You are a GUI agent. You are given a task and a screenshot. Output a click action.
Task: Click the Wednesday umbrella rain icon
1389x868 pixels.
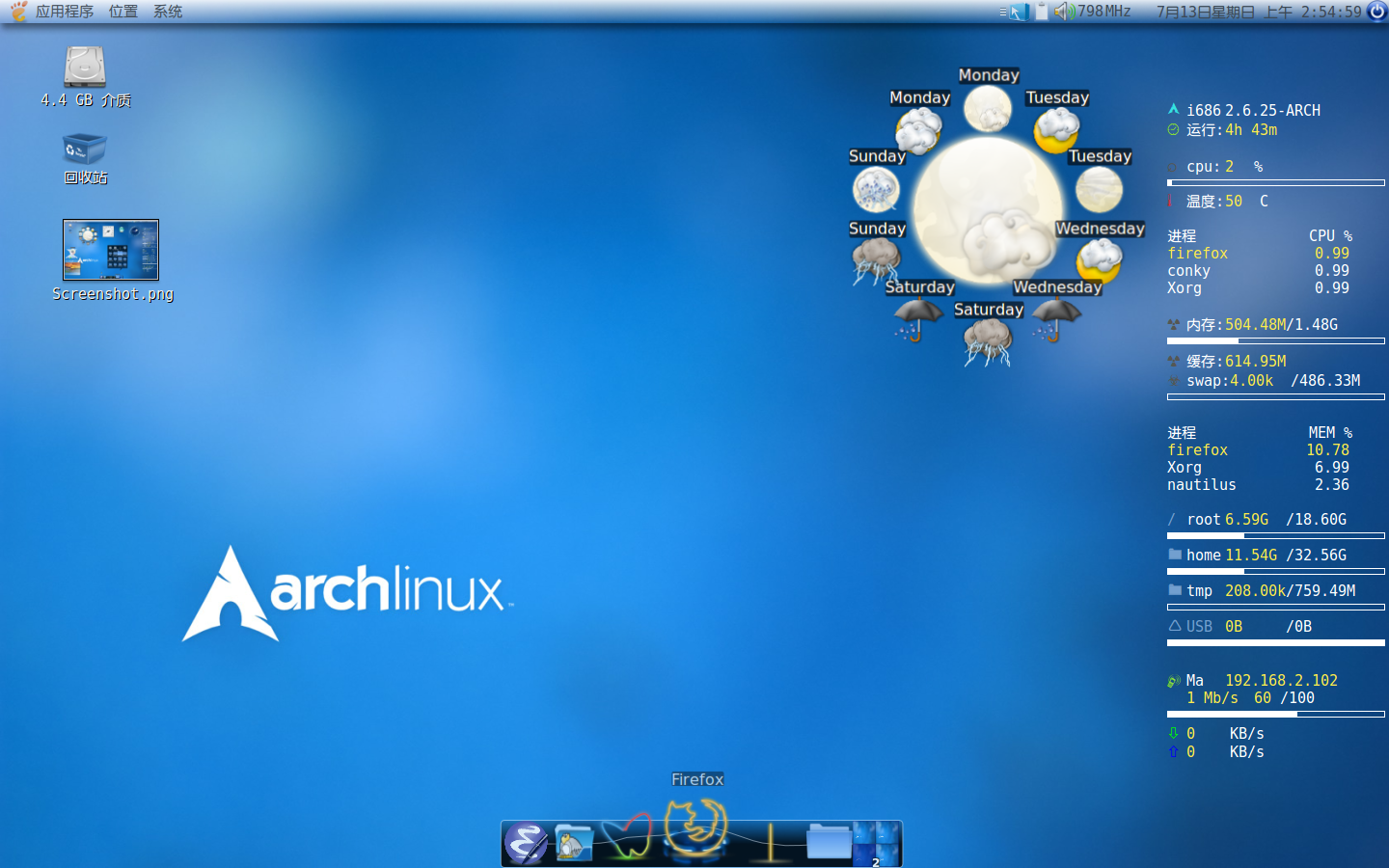[1056, 319]
